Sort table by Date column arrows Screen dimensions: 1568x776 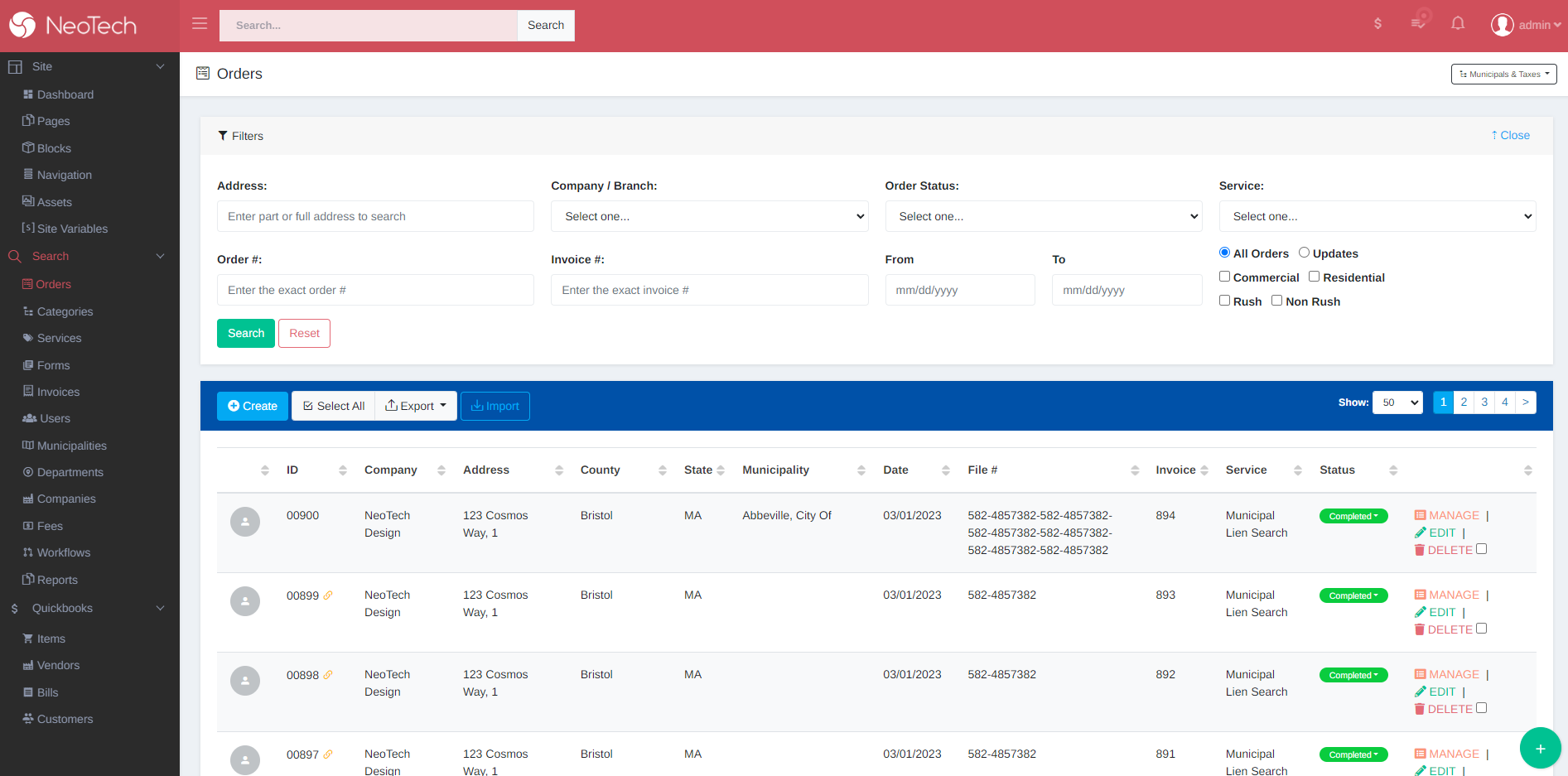(x=946, y=470)
